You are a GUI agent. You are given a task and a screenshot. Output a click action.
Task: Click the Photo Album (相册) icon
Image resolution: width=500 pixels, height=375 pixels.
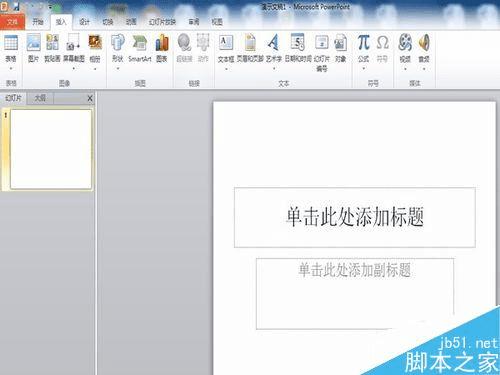click(95, 43)
